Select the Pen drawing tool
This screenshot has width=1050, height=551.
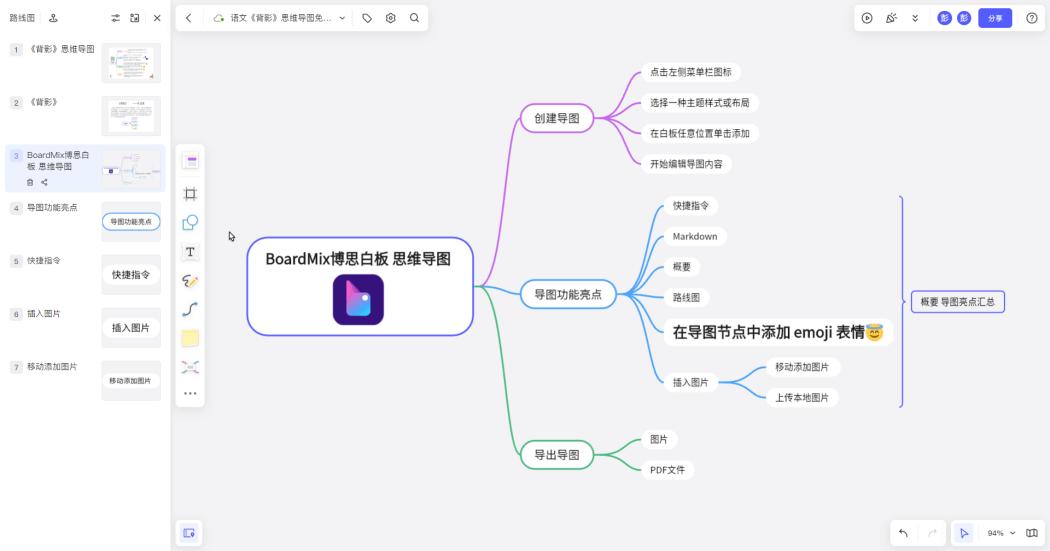pyautogui.click(x=190, y=281)
